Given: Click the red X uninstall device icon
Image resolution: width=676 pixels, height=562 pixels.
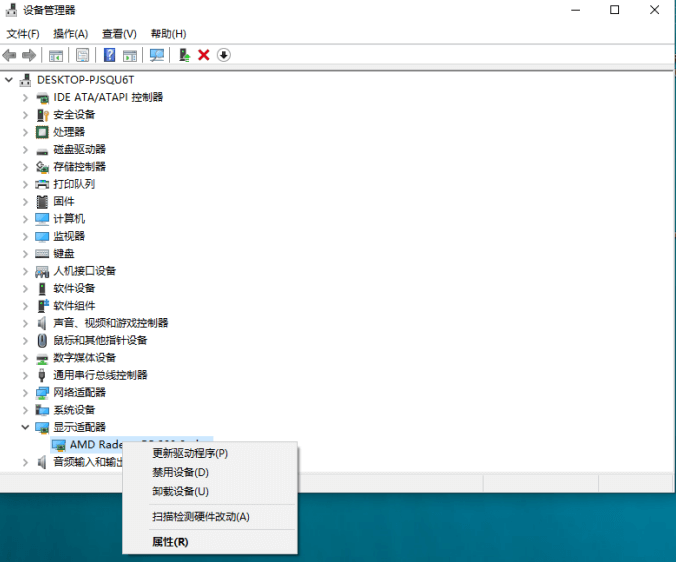Looking at the screenshot, I should [x=203, y=55].
